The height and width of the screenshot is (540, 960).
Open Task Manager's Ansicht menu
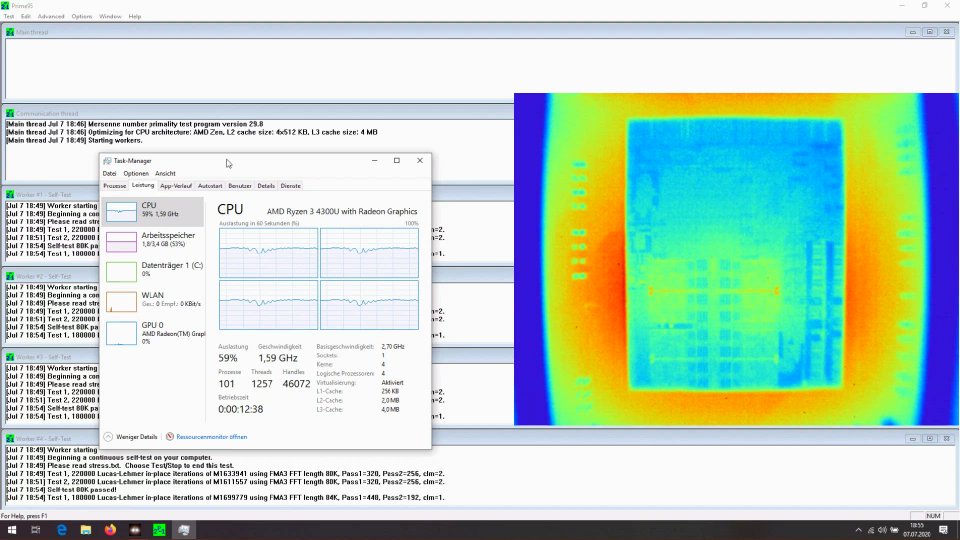(165, 173)
